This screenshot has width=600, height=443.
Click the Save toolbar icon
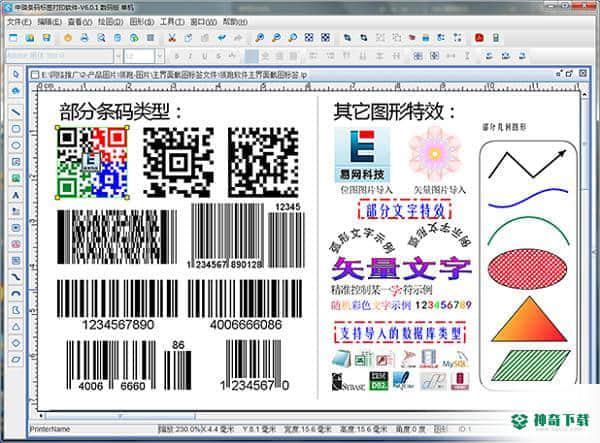(x=47, y=37)
